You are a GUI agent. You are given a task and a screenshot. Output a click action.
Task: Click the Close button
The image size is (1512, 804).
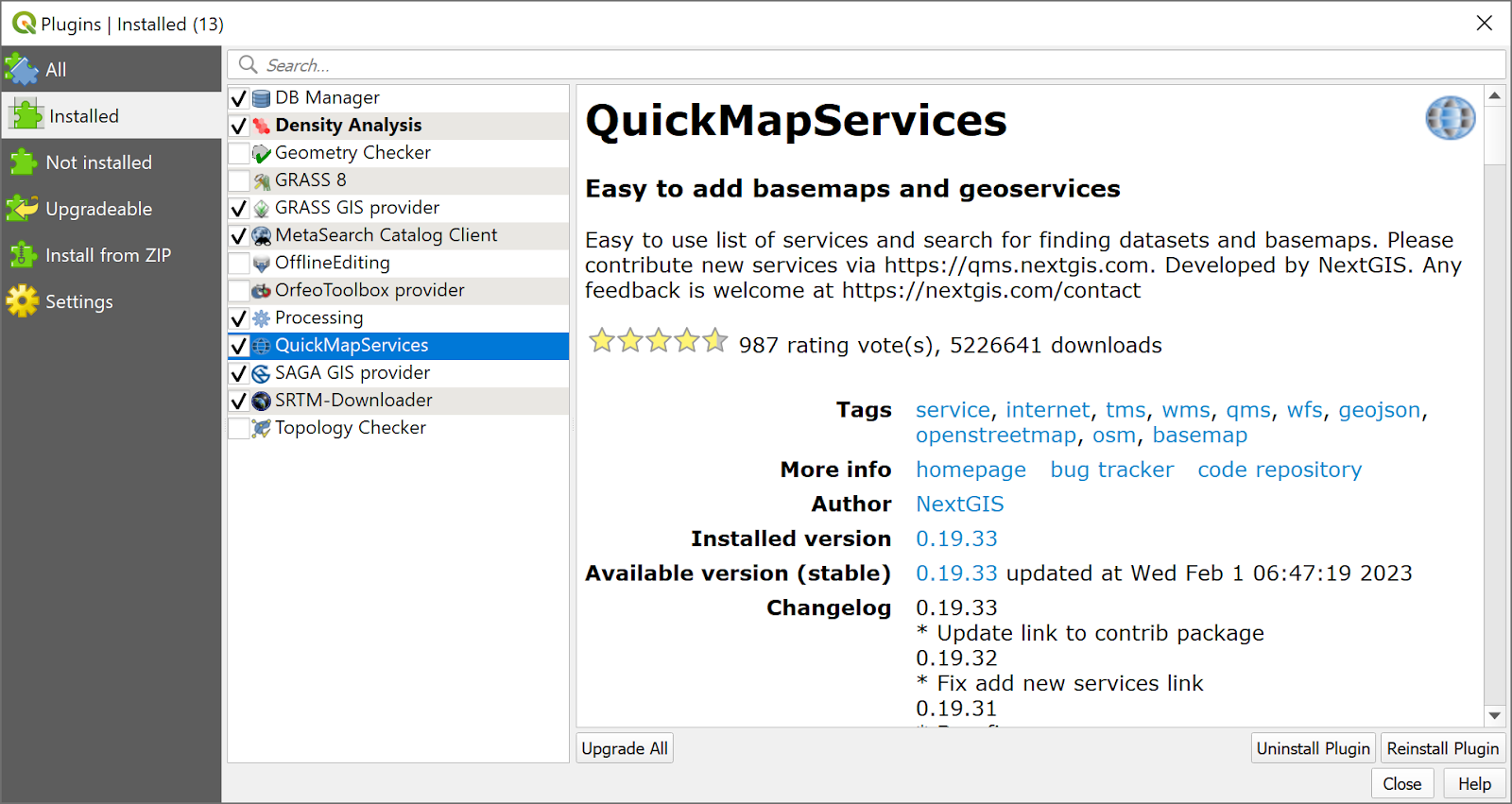point(1402,783)
